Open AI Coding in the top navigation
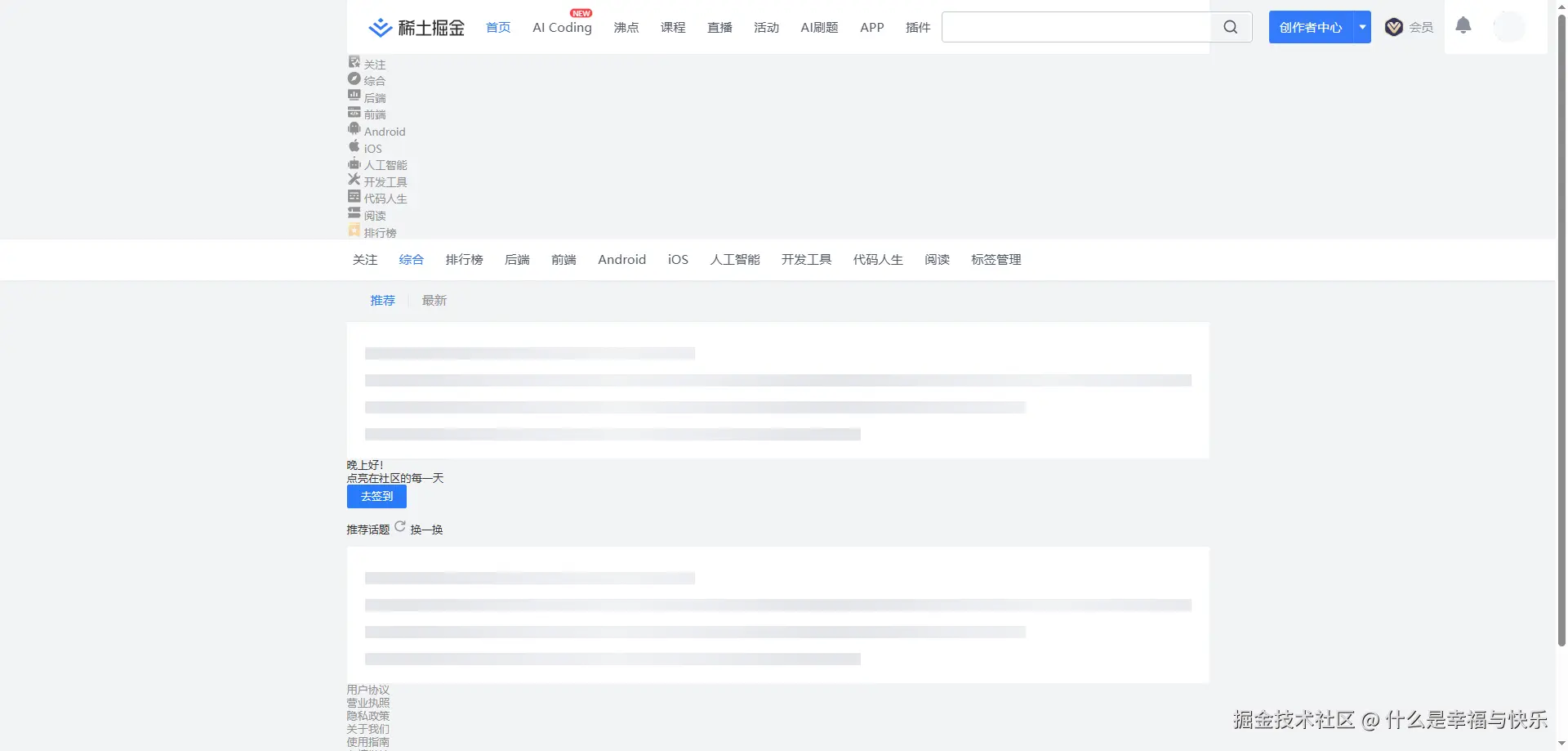 pyautogui.click(x=562, y=28)
